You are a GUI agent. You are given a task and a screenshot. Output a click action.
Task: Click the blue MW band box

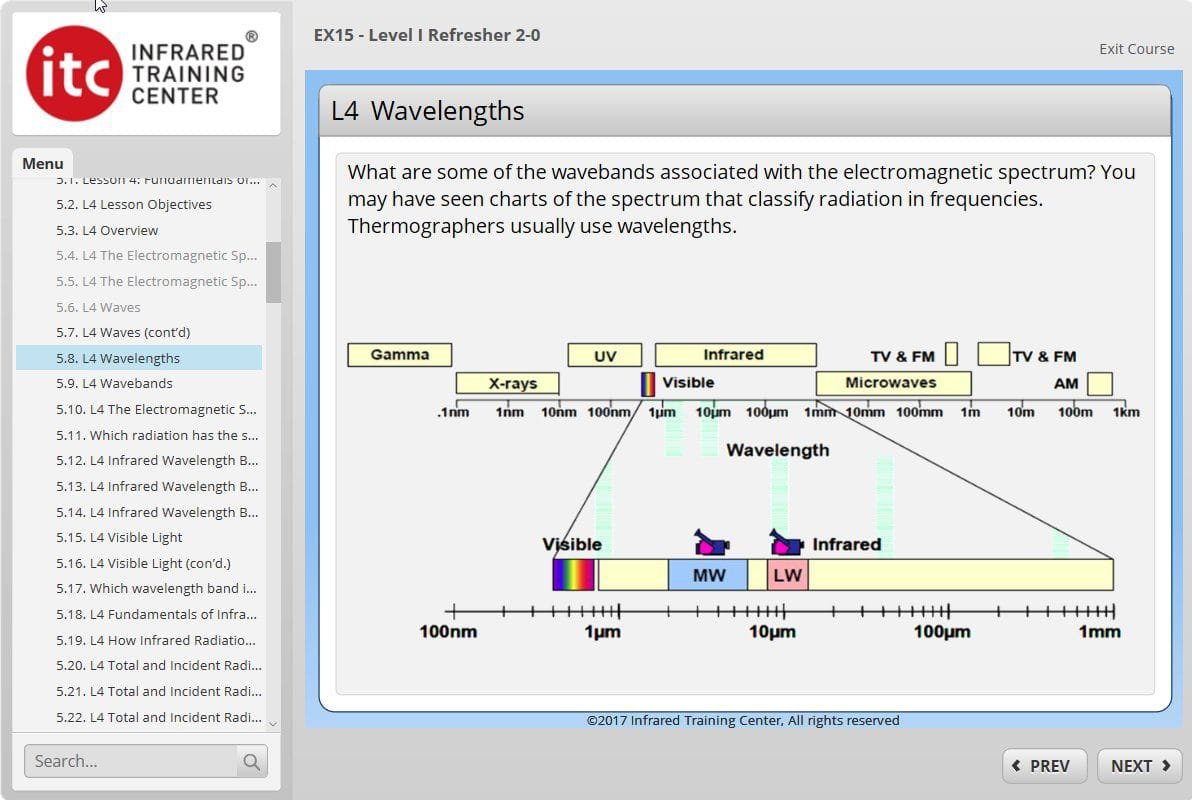[x=708, y=575]
